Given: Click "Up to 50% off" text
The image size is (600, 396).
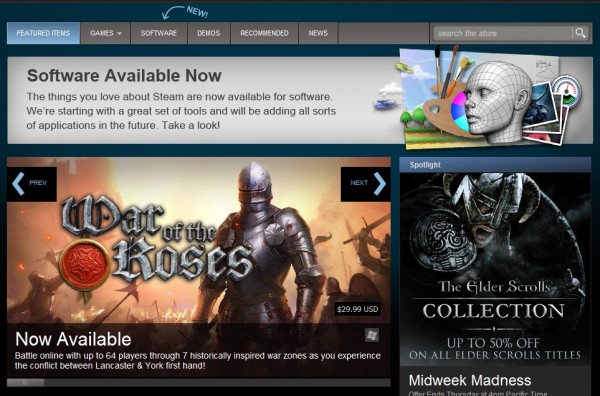Looking at the screenshot, I should tap(494, 343).
